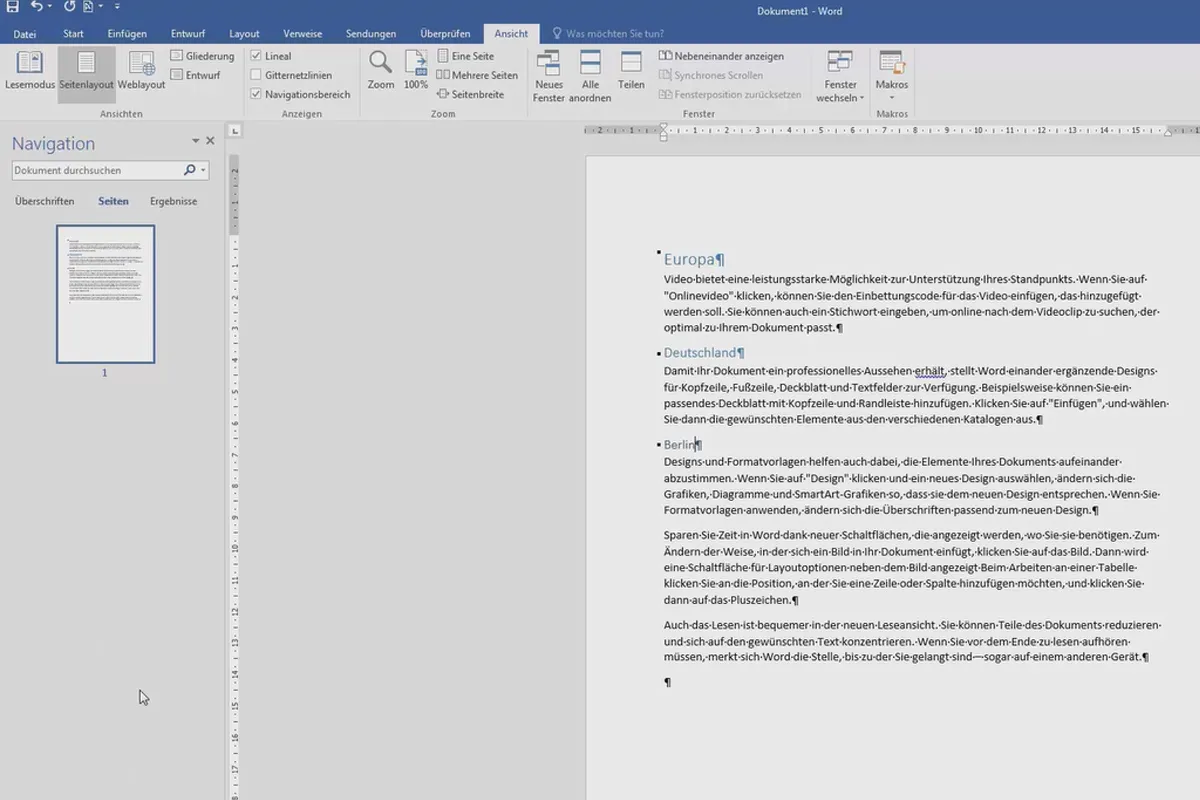Open the Zoom dialog magnifier

pos(380,70)
